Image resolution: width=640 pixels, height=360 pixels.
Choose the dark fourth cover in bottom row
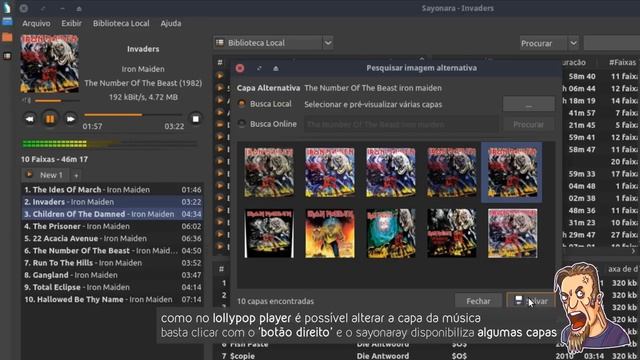tap(451, 233)
